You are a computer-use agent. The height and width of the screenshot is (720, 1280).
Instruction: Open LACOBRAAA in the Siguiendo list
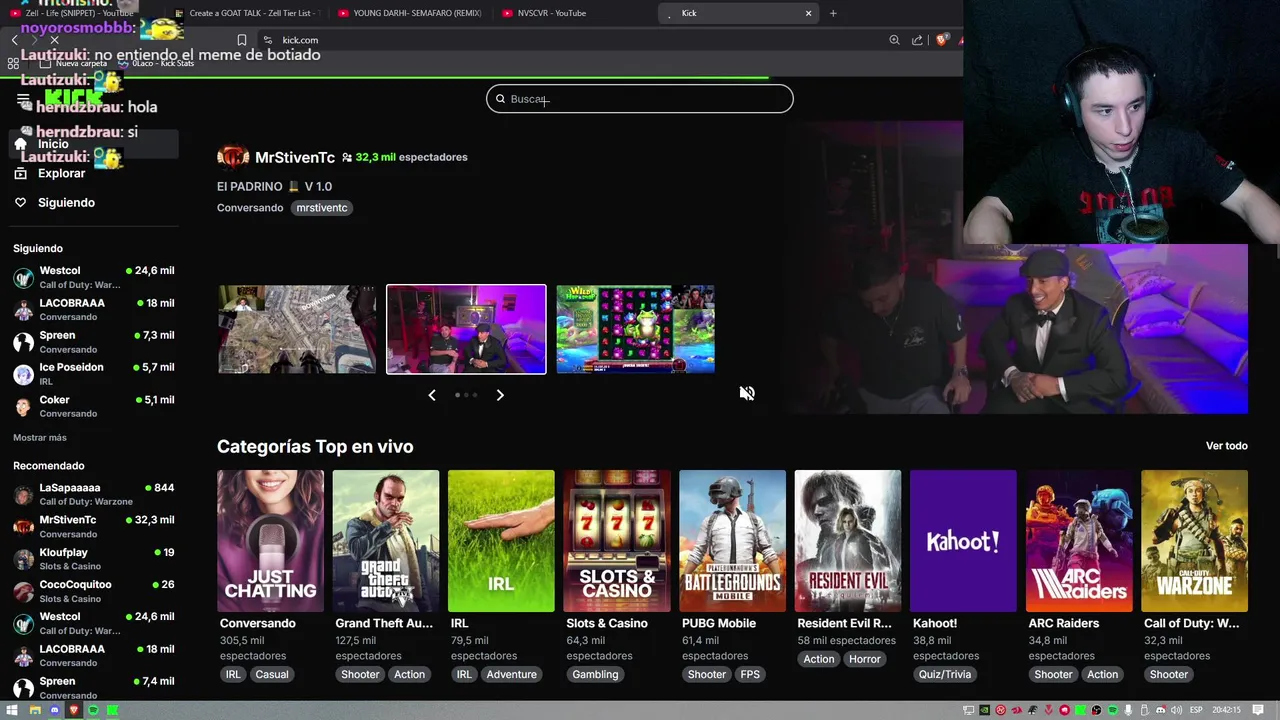(93, 309)
